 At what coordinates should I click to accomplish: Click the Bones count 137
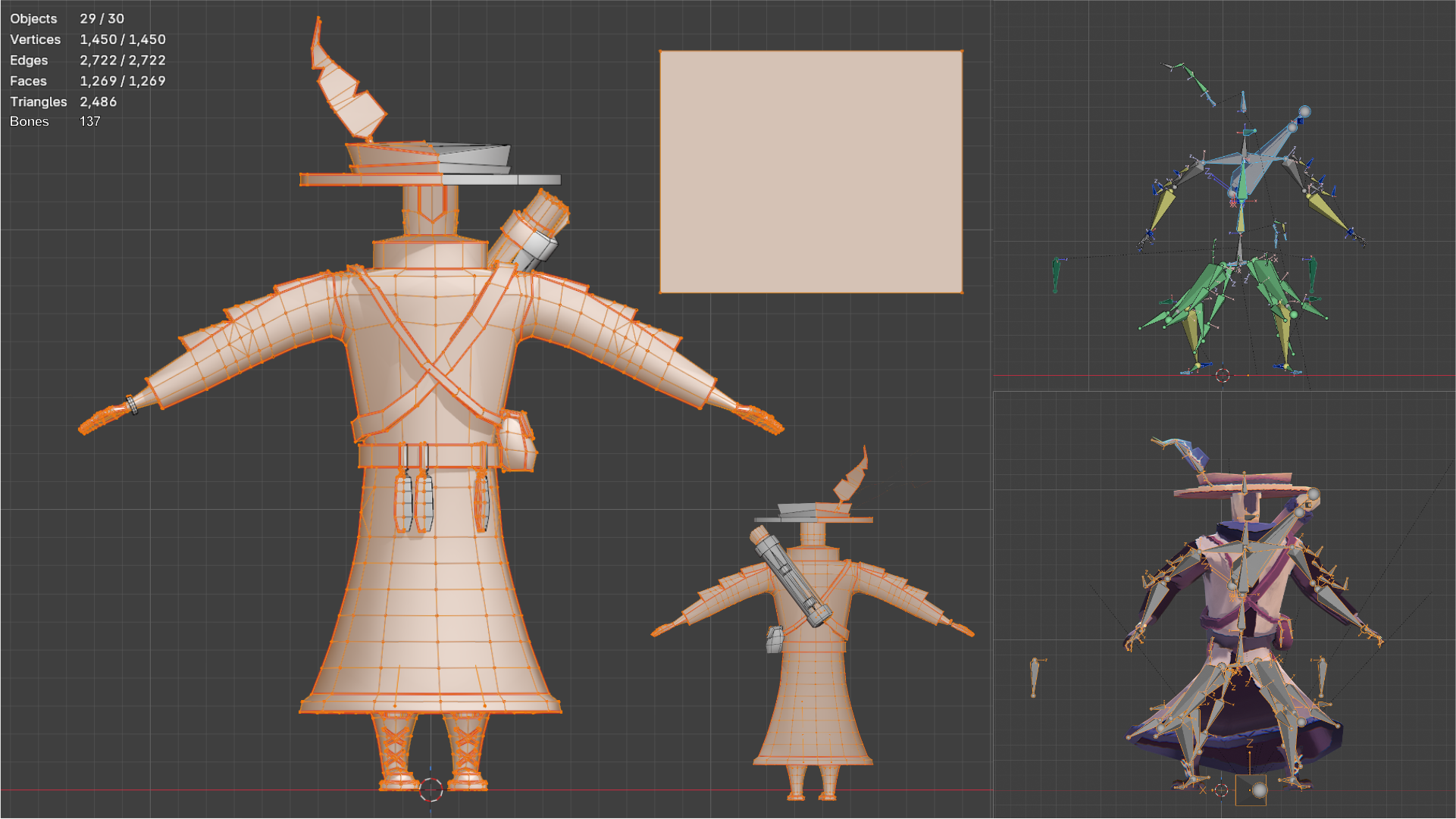click(x=89, y=121)
